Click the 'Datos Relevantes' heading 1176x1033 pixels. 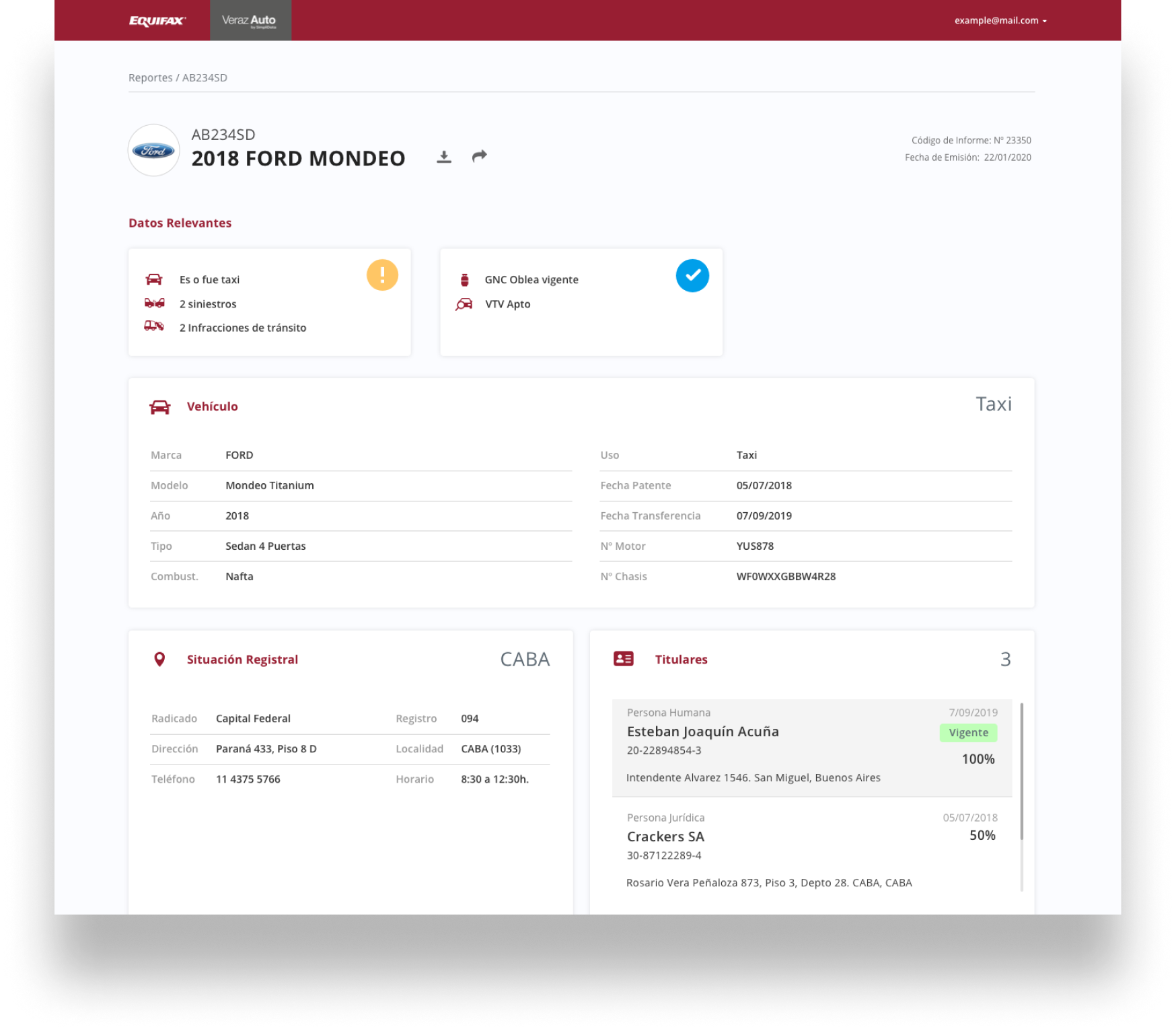(180, 223)
